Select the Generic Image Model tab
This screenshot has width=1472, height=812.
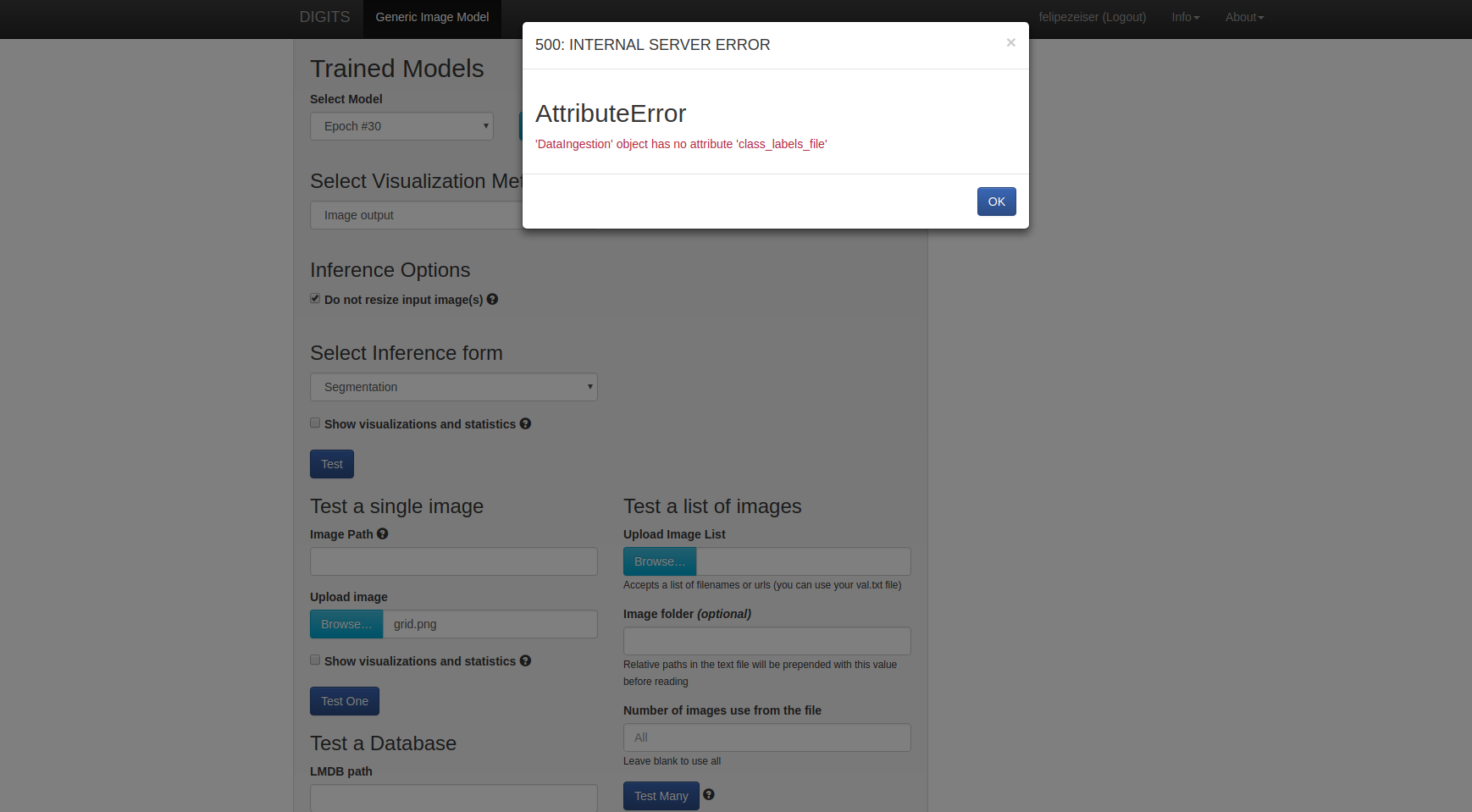click(432, 18)
